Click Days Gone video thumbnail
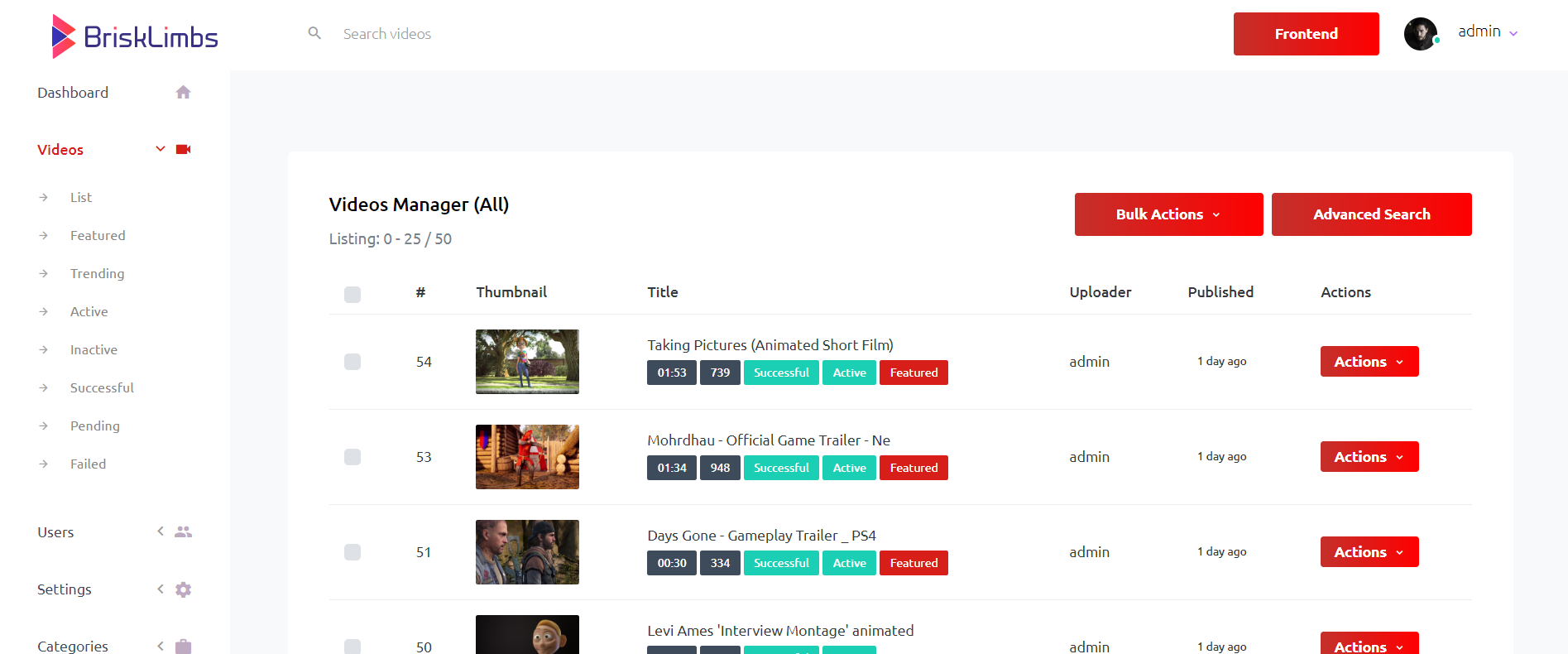This screenshot has height=654, width=1568. [527, 552]
